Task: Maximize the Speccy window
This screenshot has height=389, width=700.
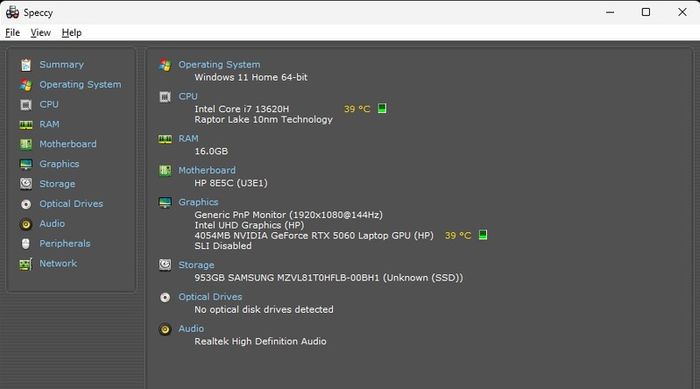Action: [646, 12]
